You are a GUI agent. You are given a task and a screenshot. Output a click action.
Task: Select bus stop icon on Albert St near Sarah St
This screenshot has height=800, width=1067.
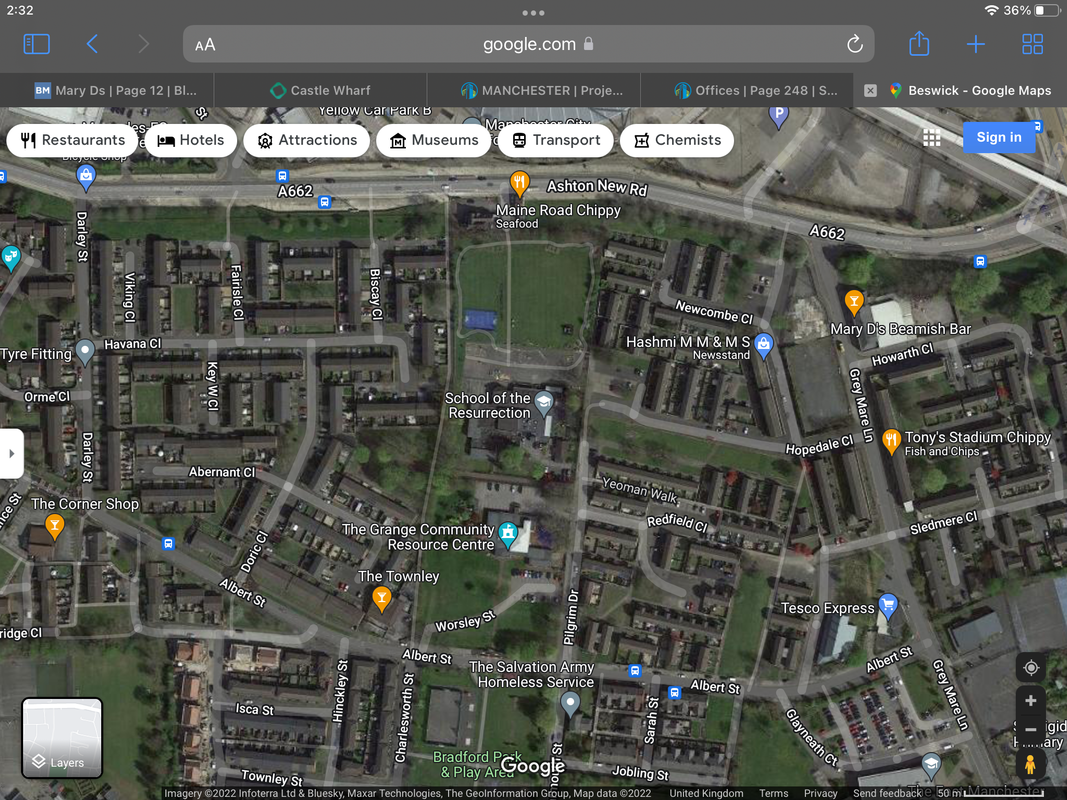coord(674,693)
